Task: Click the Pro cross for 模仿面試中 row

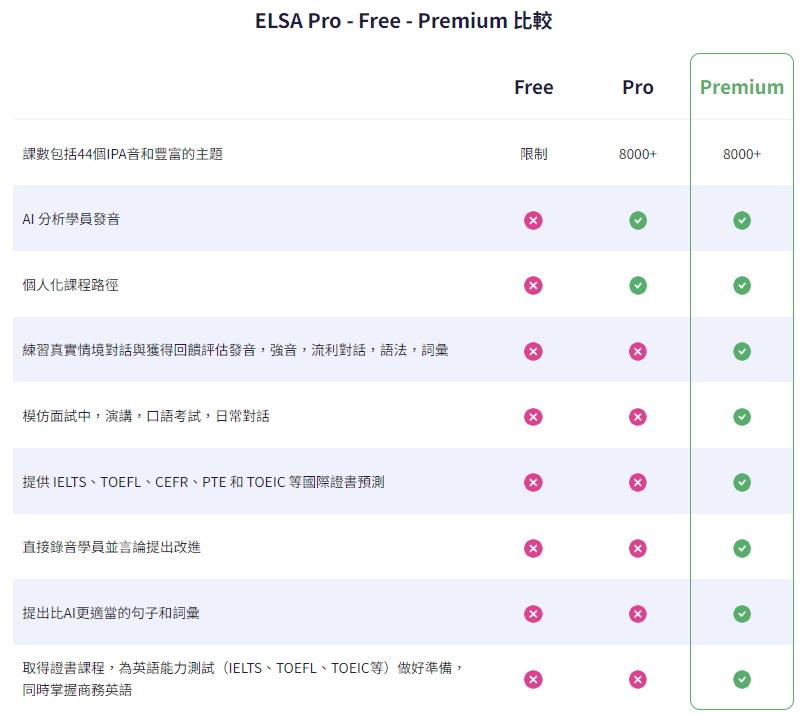Action: 638,417
